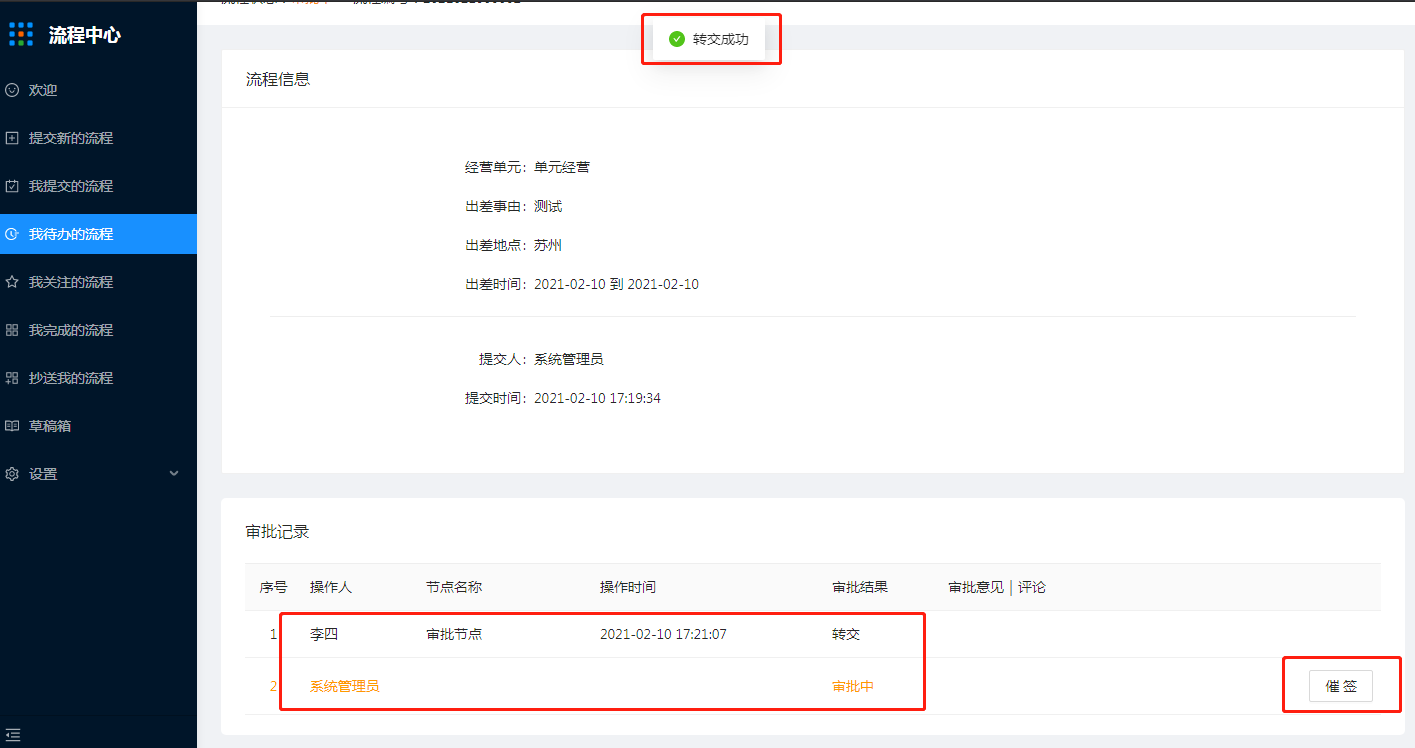This screenshot has width=1415, height=748.
Task: Click the 流程中心 title
Action: point(85,35)
